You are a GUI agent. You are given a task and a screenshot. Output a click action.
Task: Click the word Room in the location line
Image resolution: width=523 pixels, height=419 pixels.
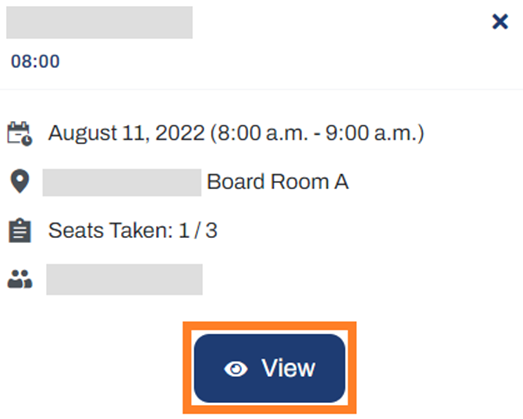(x=300, y=182)
